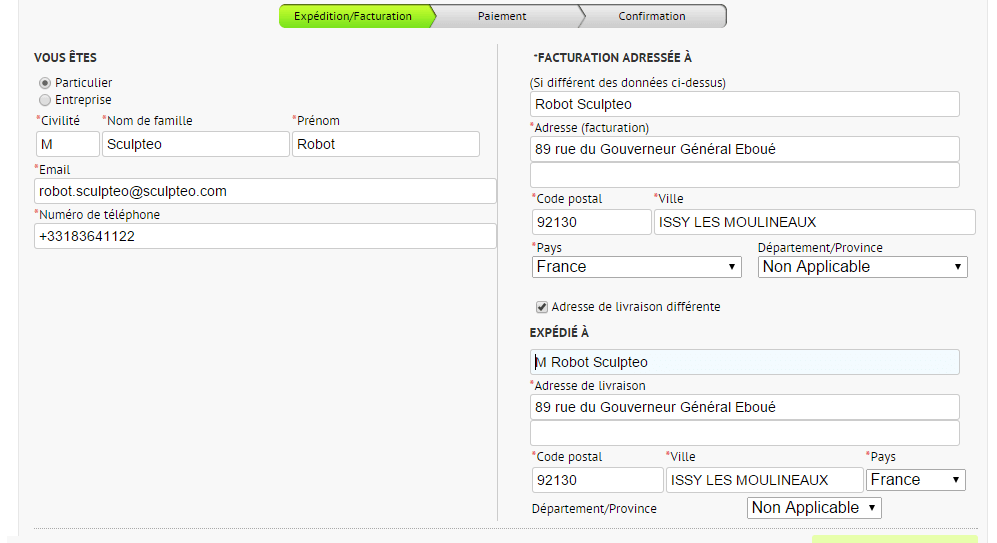
Task: Open the shipping Pays France dropdown
Action: tap(915, 480)
